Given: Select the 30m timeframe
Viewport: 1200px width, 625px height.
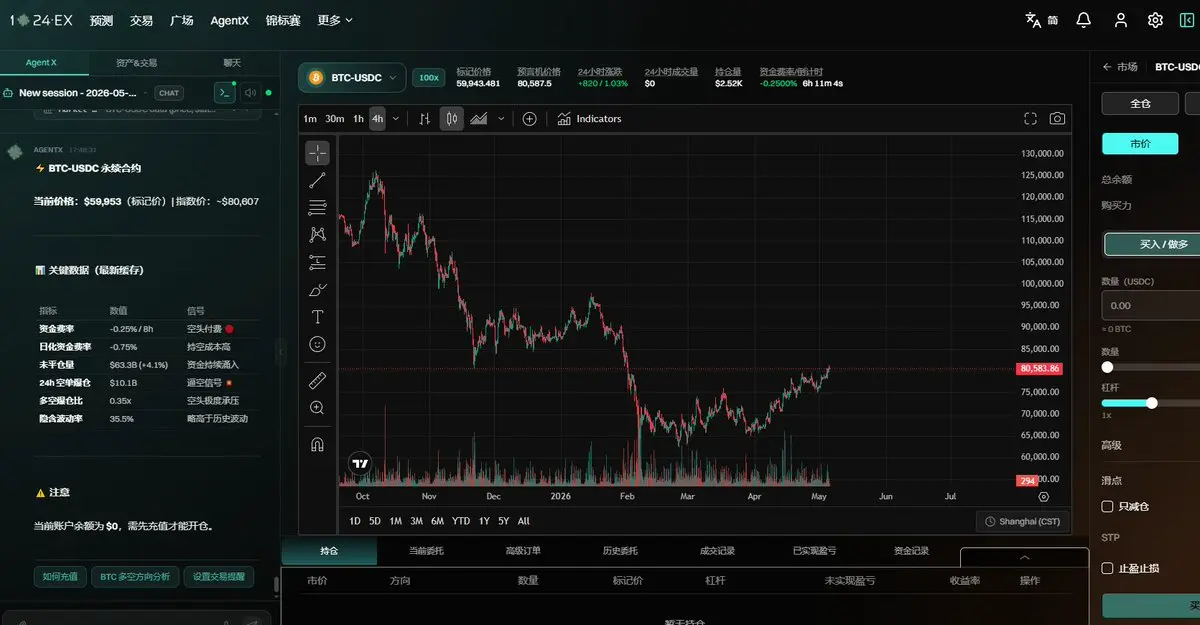Looking at the screenshot, I should 334,119.
